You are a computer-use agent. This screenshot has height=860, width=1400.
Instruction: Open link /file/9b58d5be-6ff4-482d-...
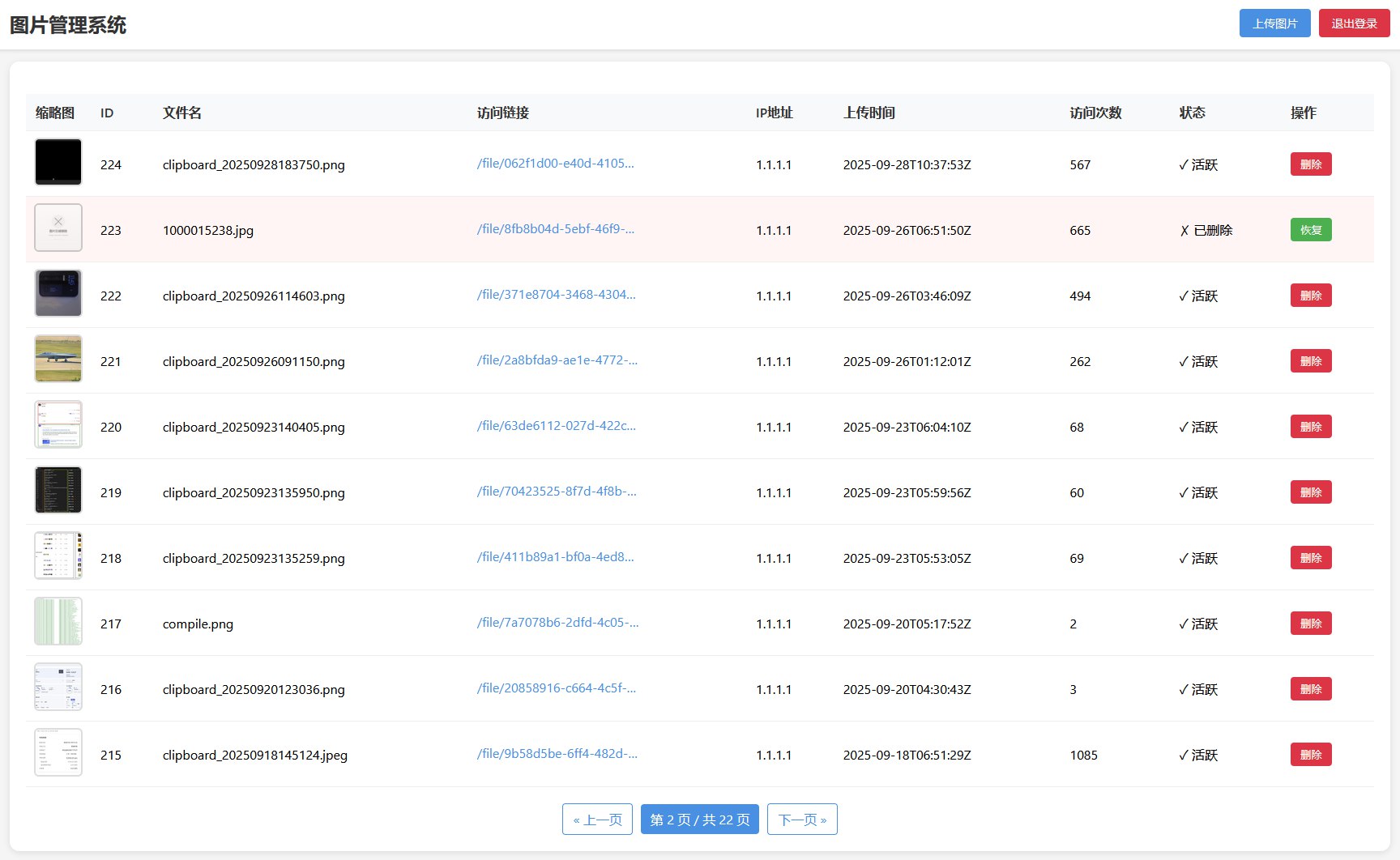tap(557, 754)
